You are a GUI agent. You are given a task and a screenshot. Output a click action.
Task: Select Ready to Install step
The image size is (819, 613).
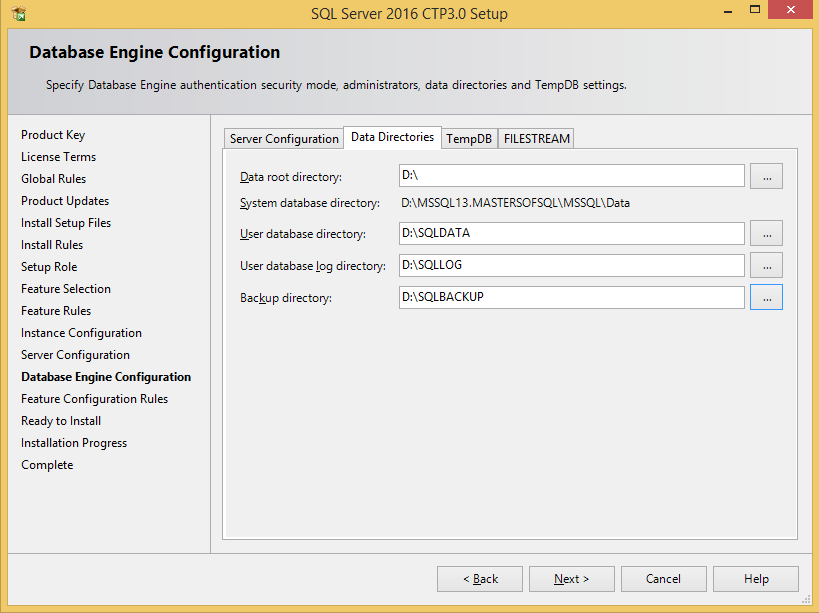pyautogui.click(x=61, y=421)
